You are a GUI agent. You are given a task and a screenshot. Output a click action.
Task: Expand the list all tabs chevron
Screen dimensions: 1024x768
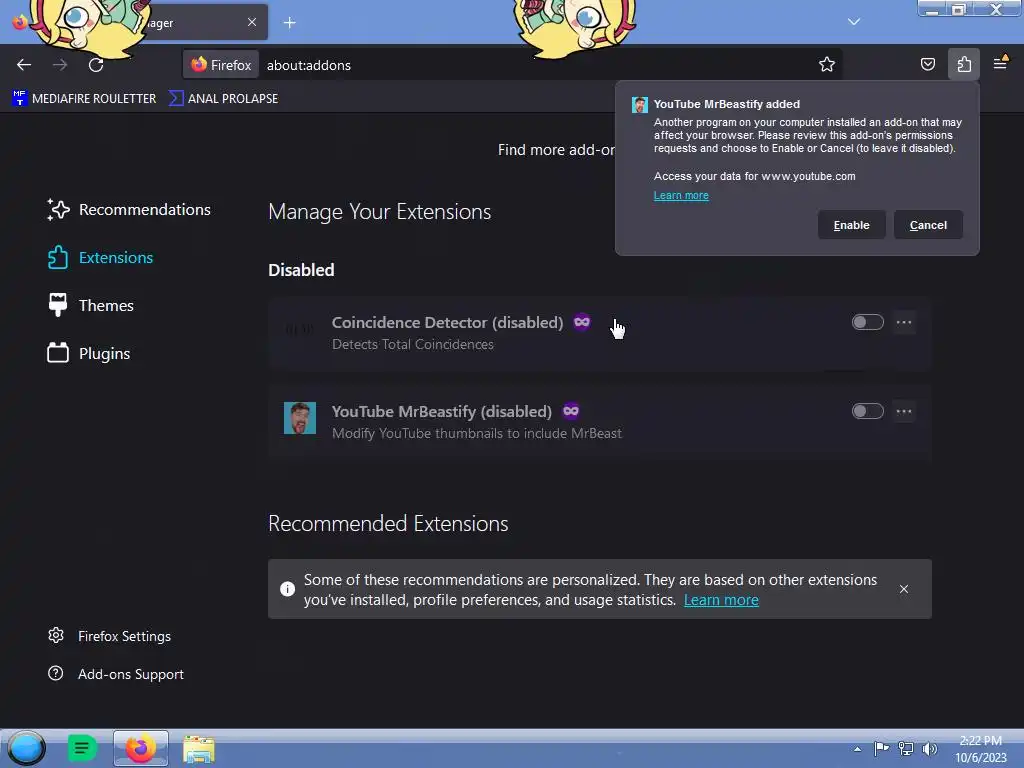pyautogui.click(x=854, y=22)
